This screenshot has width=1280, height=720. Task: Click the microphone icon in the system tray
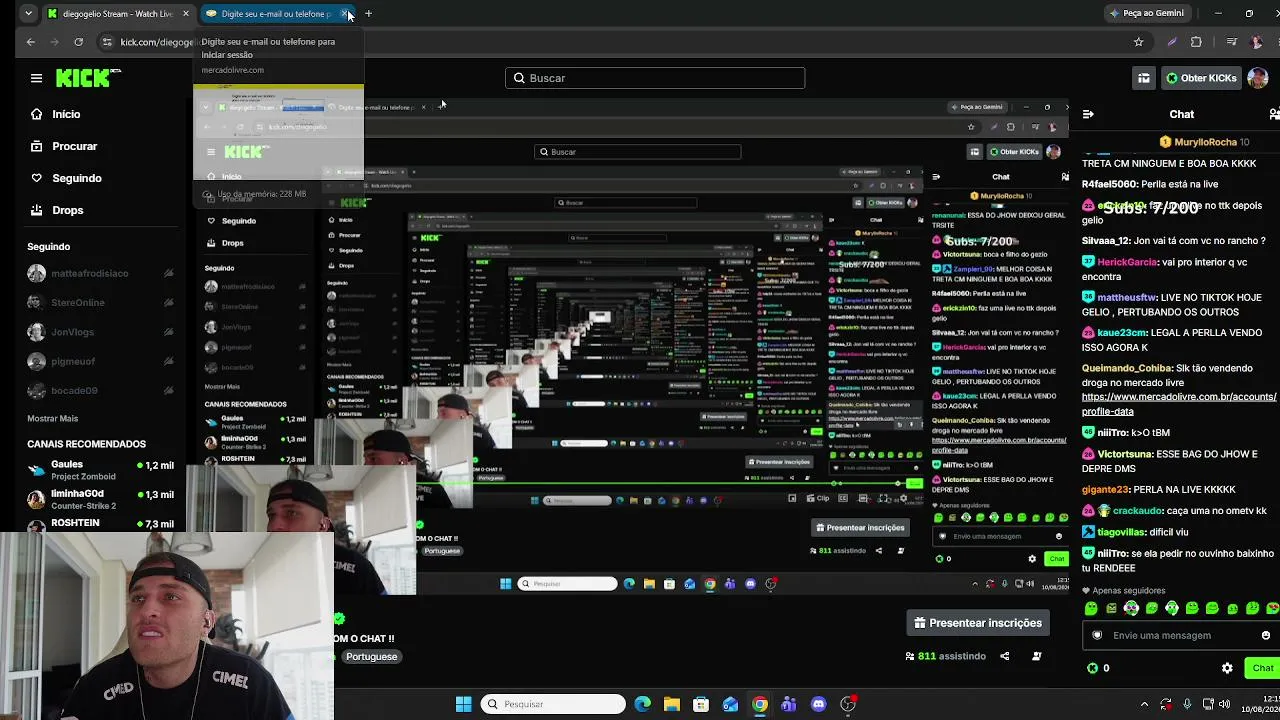point(1187,704)
